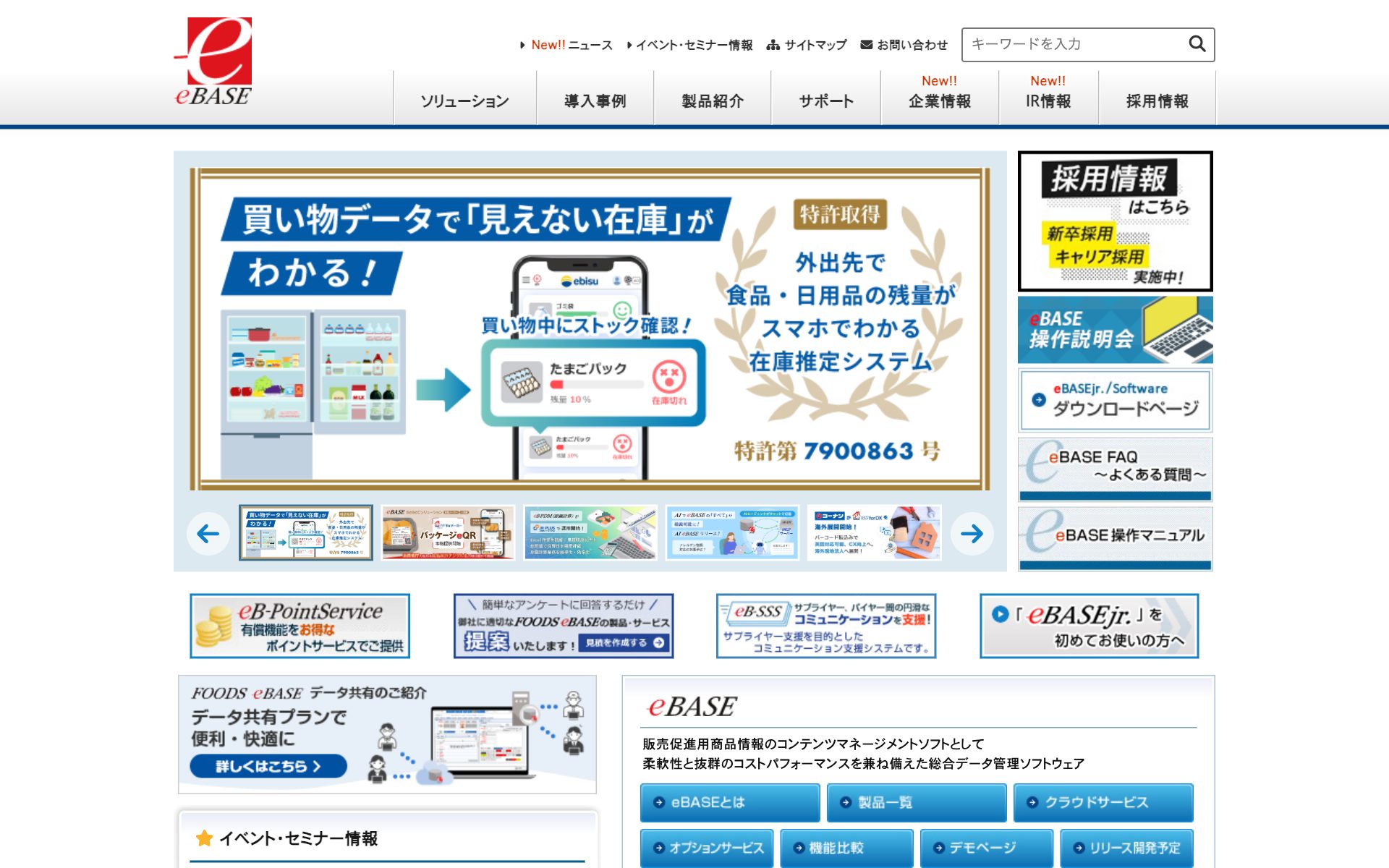This screenshot has width=1389, height=868.
Task: Click 詳しくはこちら button
Action: tap(268, 766)
